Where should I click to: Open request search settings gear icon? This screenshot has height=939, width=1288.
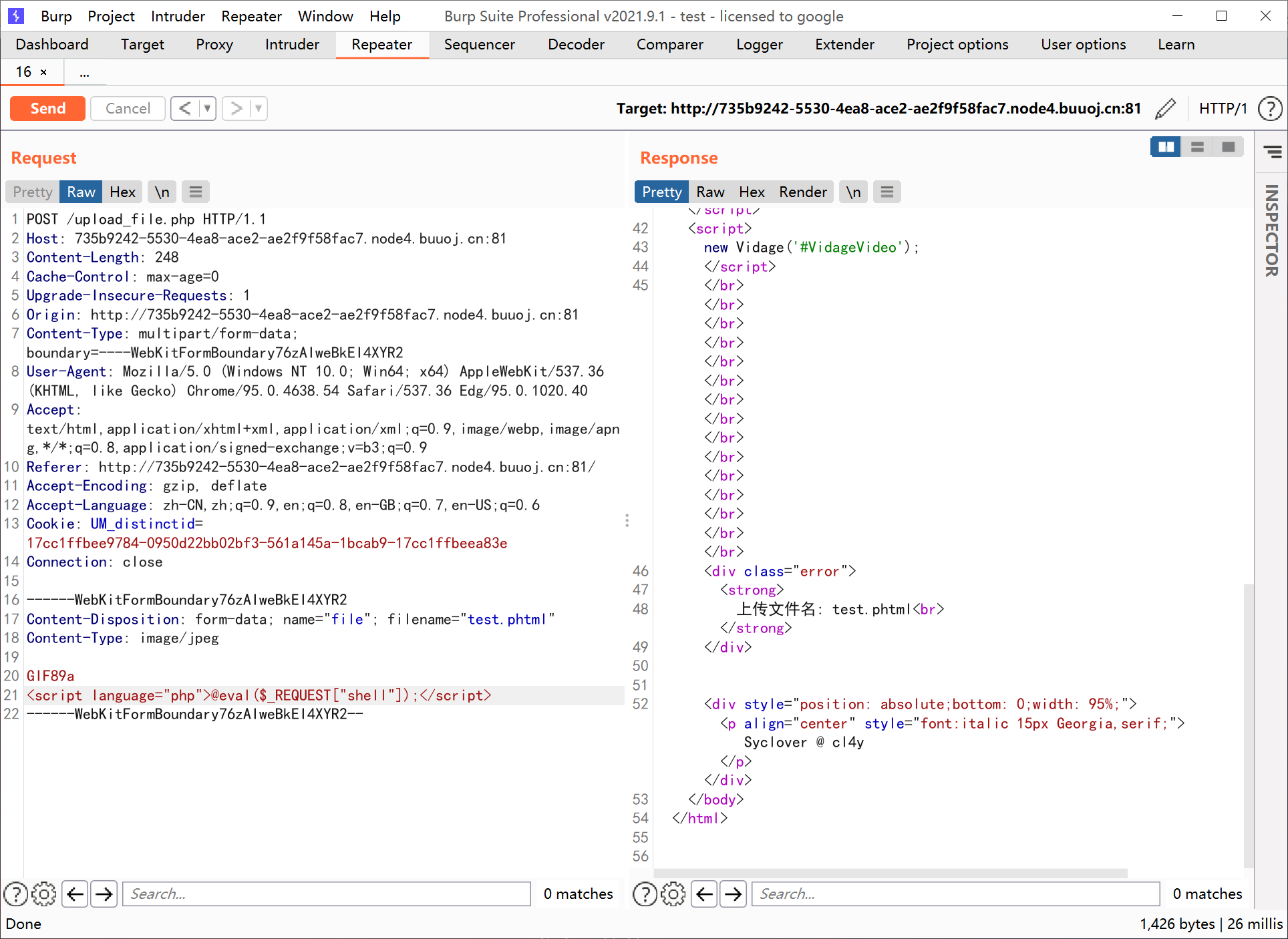pyautogui.click(x=44, y=894)
